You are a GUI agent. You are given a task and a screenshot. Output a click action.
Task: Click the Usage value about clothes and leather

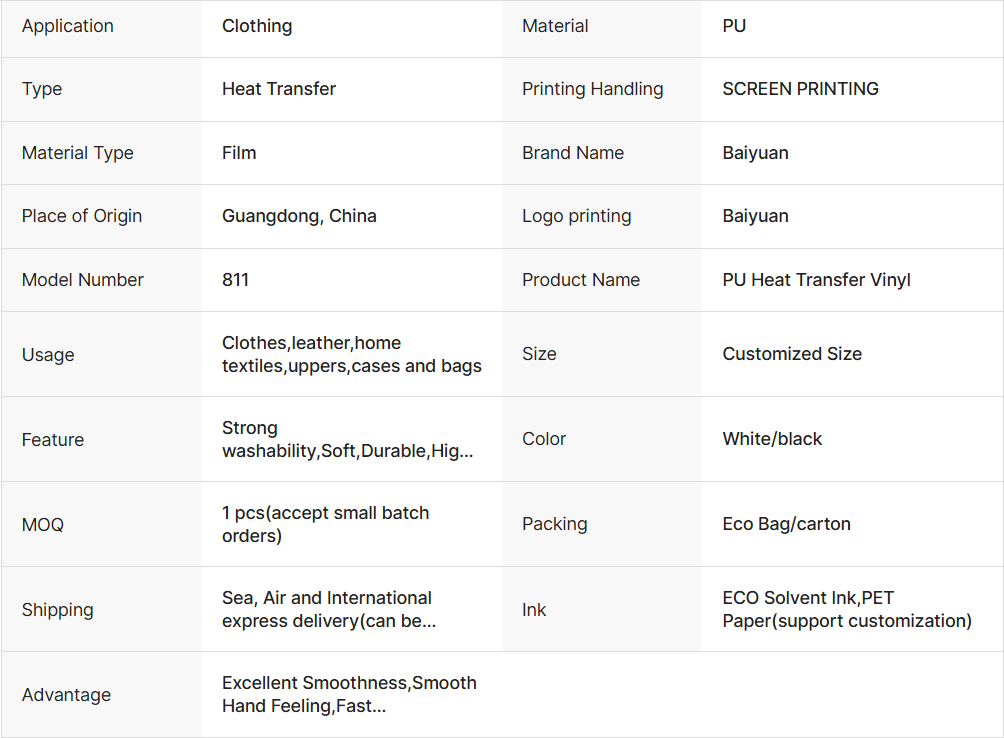click(x=351, y=355)
